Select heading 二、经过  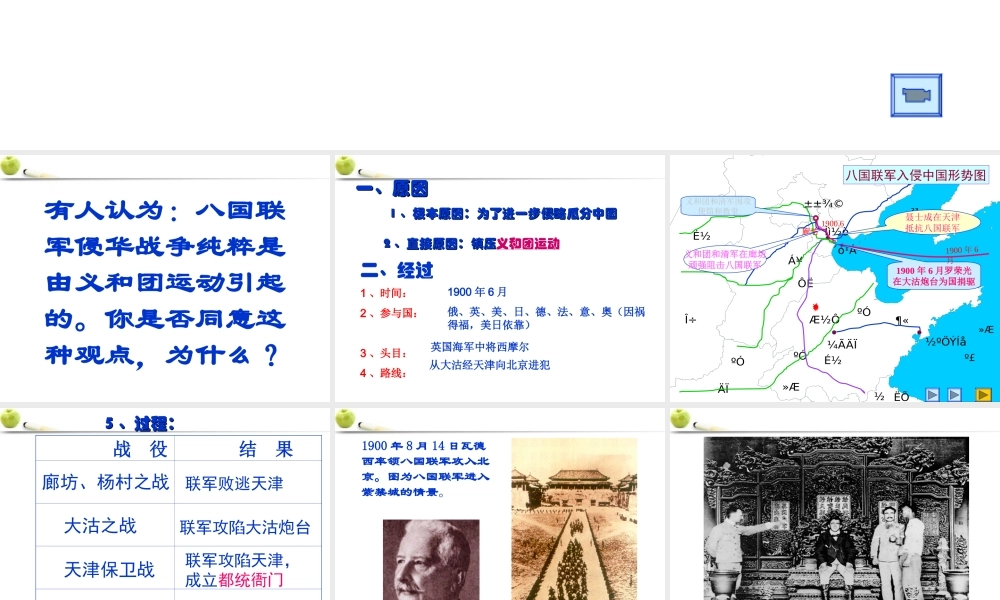pos(397,270)
